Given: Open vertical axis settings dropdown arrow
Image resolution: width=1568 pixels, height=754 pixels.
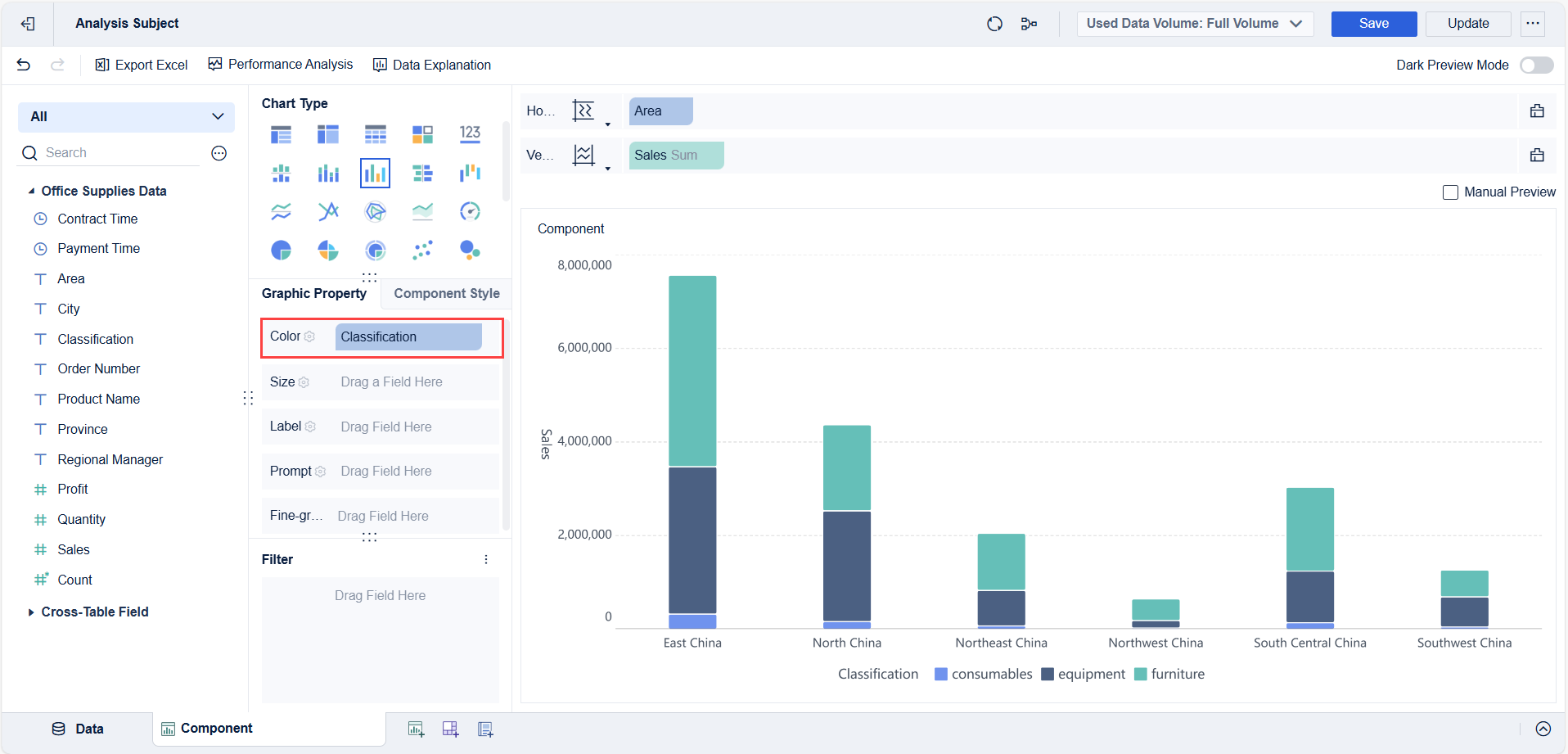Looking at the screenshot, I should point(607,169).
